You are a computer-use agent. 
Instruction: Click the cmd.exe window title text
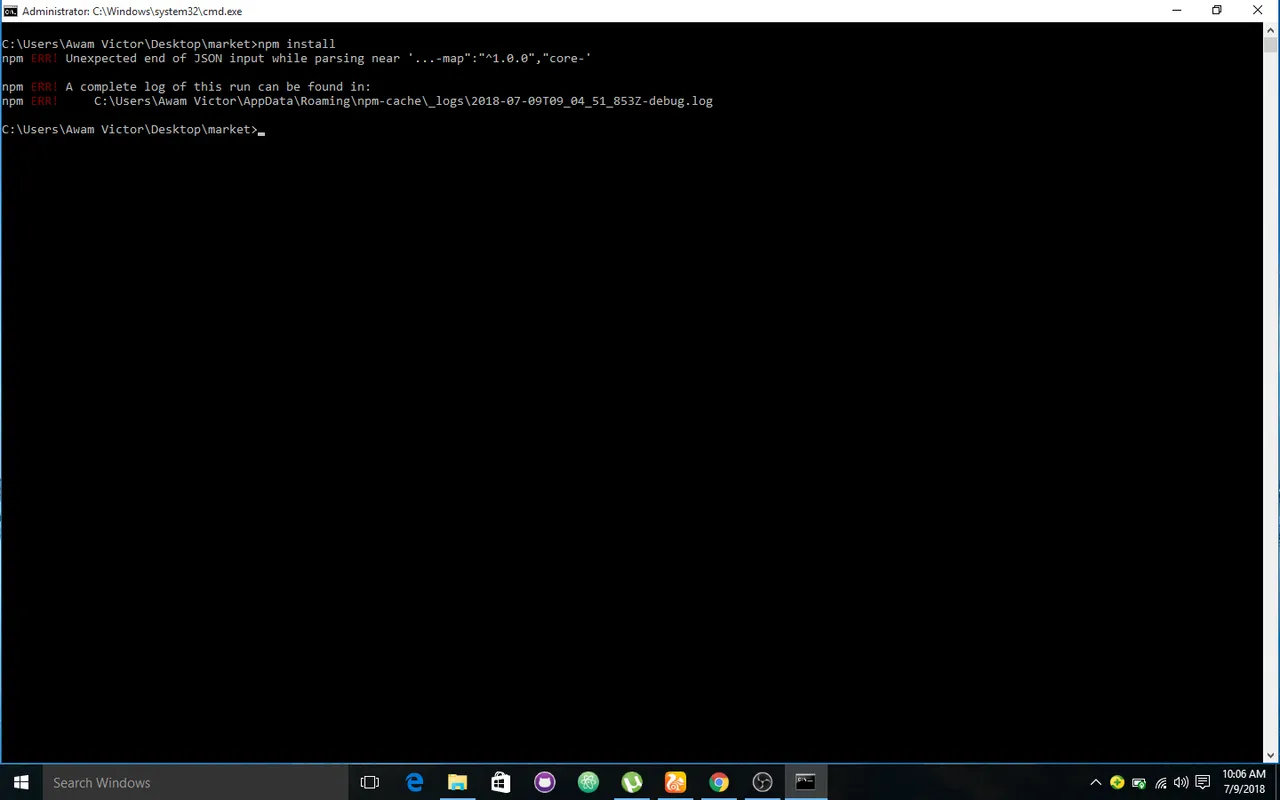(x=132, y=11)
